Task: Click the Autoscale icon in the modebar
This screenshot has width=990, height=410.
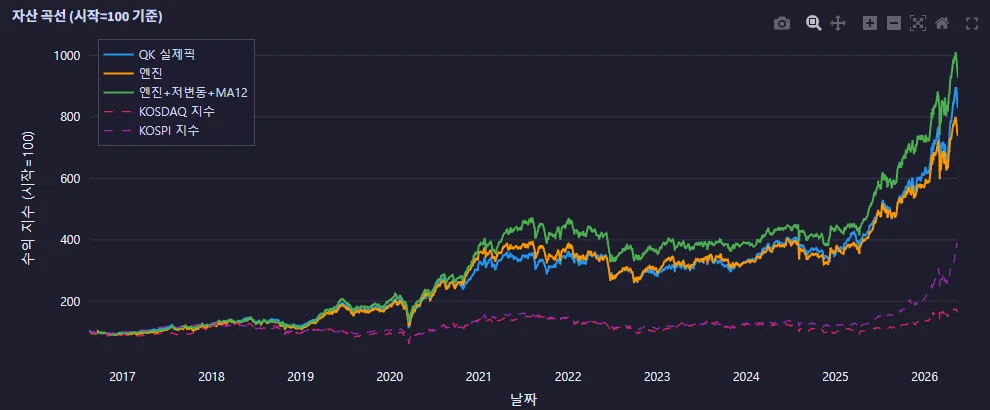Action: click(x=917, y=23)
